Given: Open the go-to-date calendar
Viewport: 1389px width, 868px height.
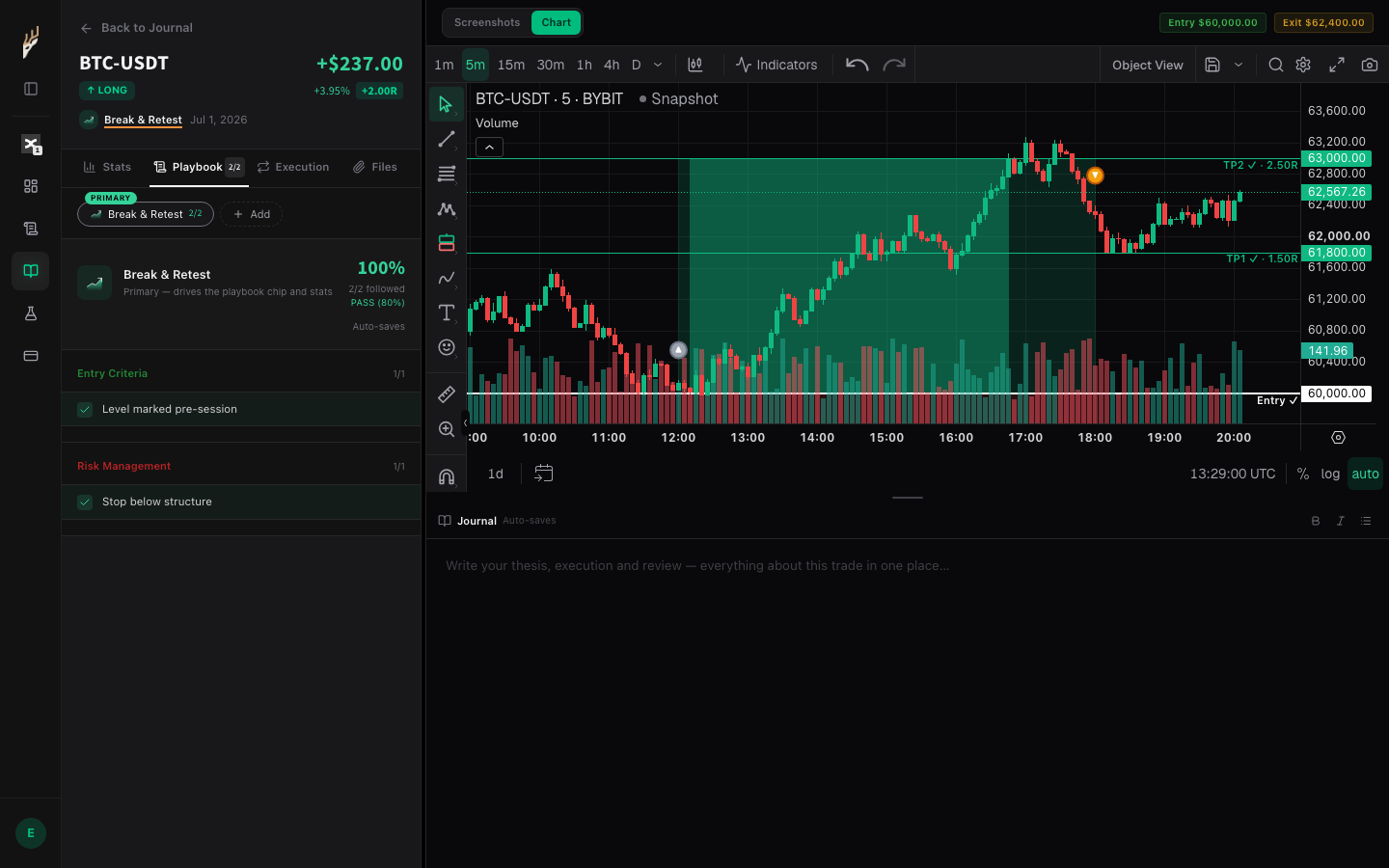Looking at the screenshot, I should point(544,474).
